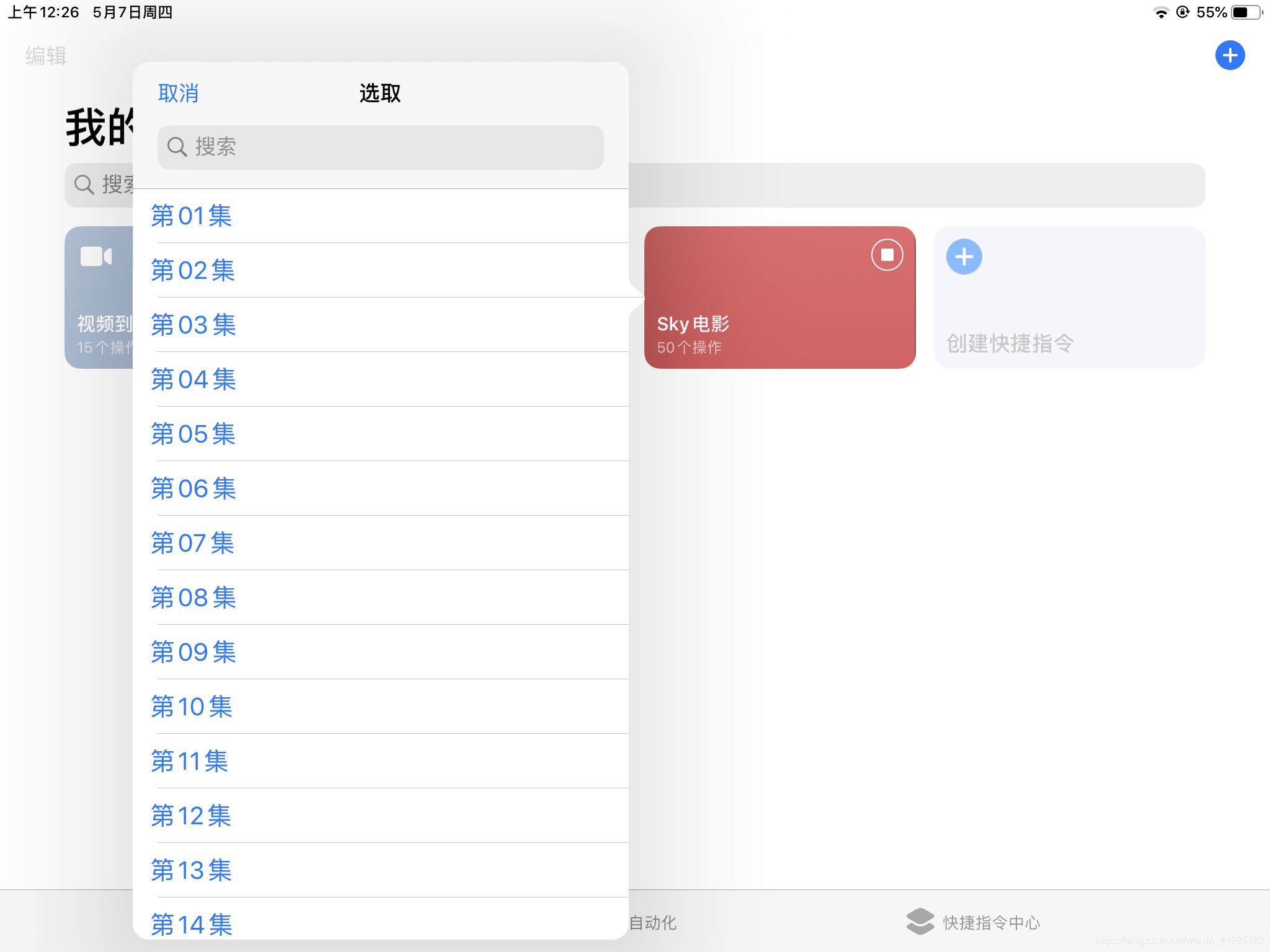
Task: Pick 第06集 in the selection list
Action: pos(380,488)
